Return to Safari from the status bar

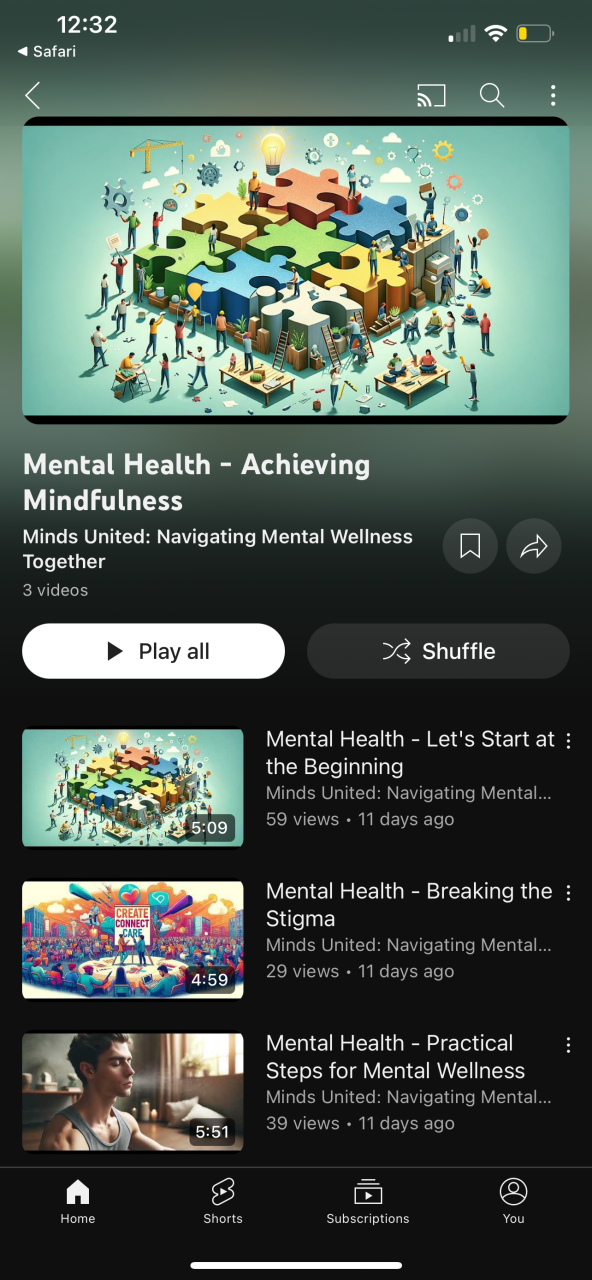pyautogui.click(x=47, y=51)
